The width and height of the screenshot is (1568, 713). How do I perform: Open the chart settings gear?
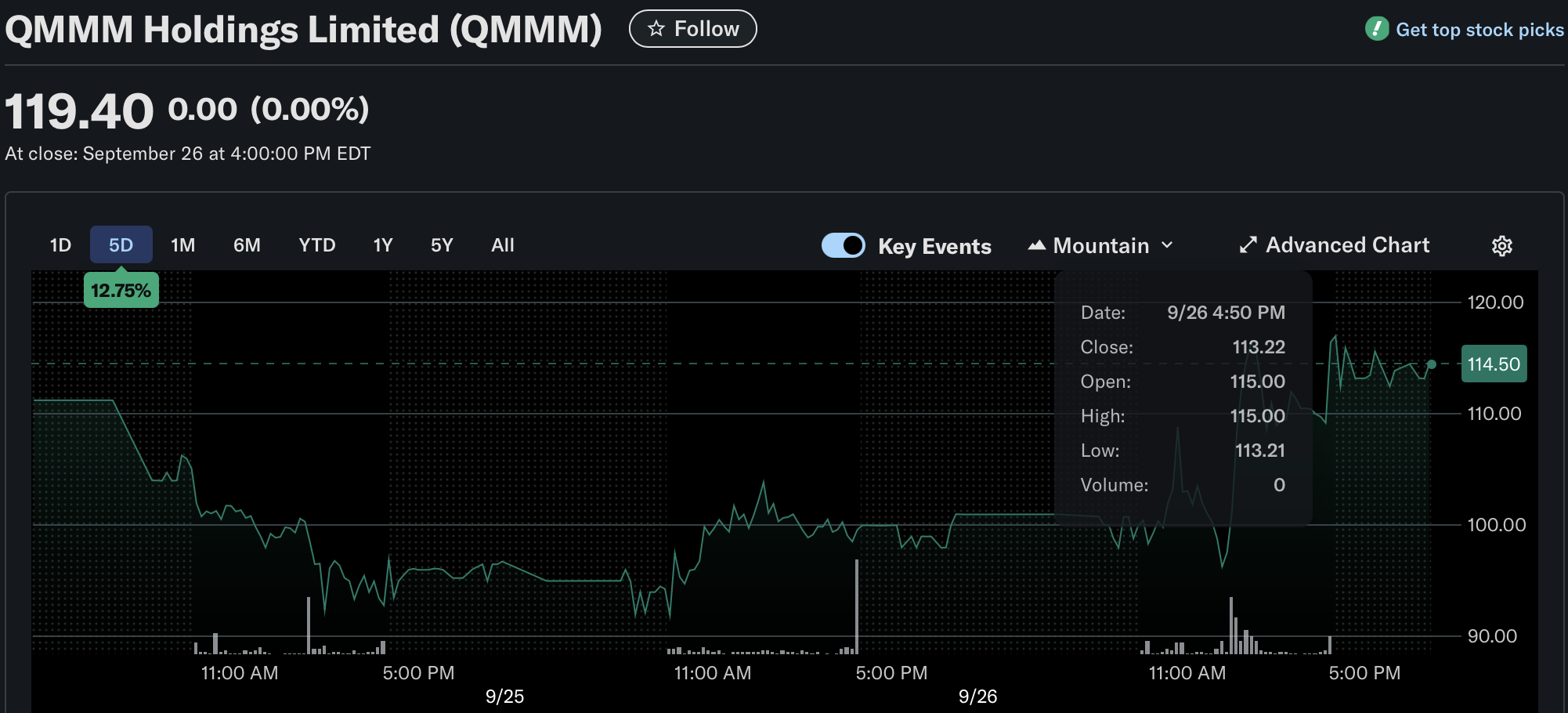(x=1501, y=245)
